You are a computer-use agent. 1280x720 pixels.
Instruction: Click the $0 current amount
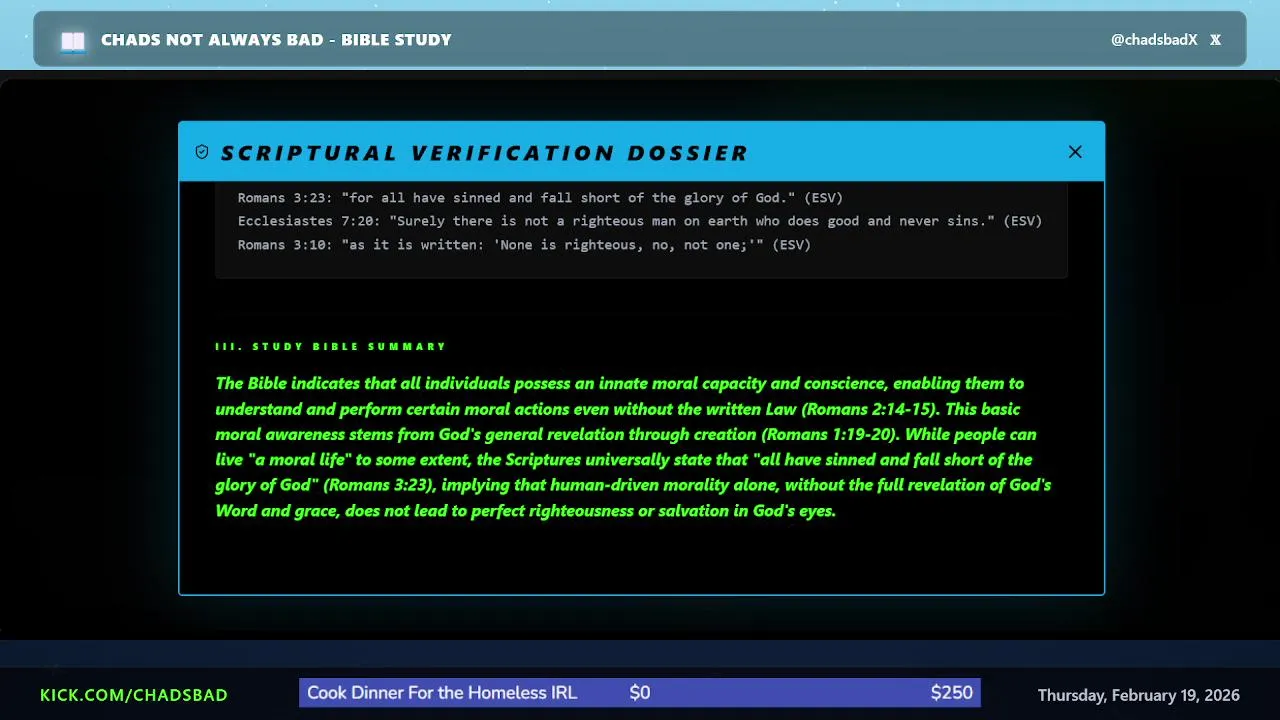click(640, 693)
